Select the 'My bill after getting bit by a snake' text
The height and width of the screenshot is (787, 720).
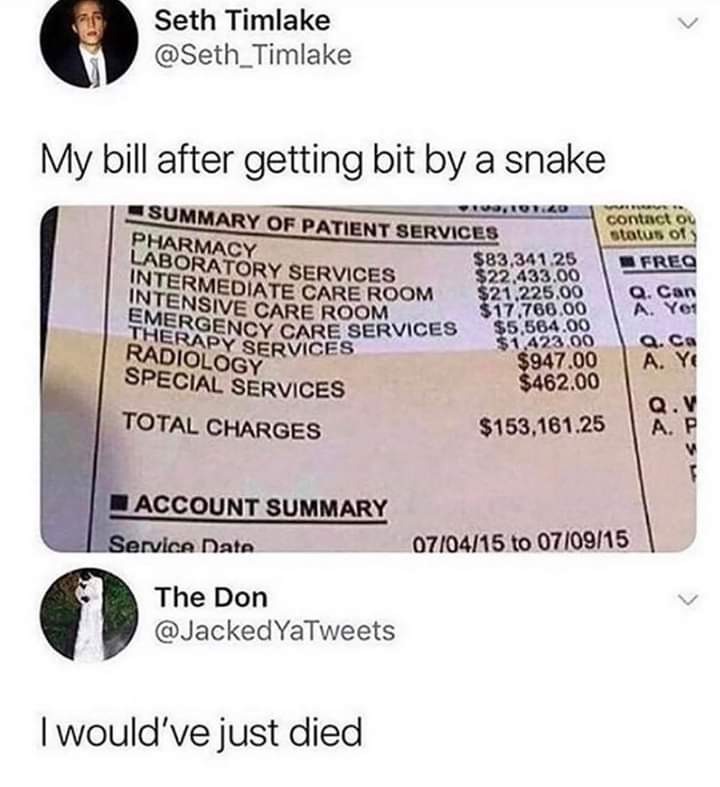point(323,161)
